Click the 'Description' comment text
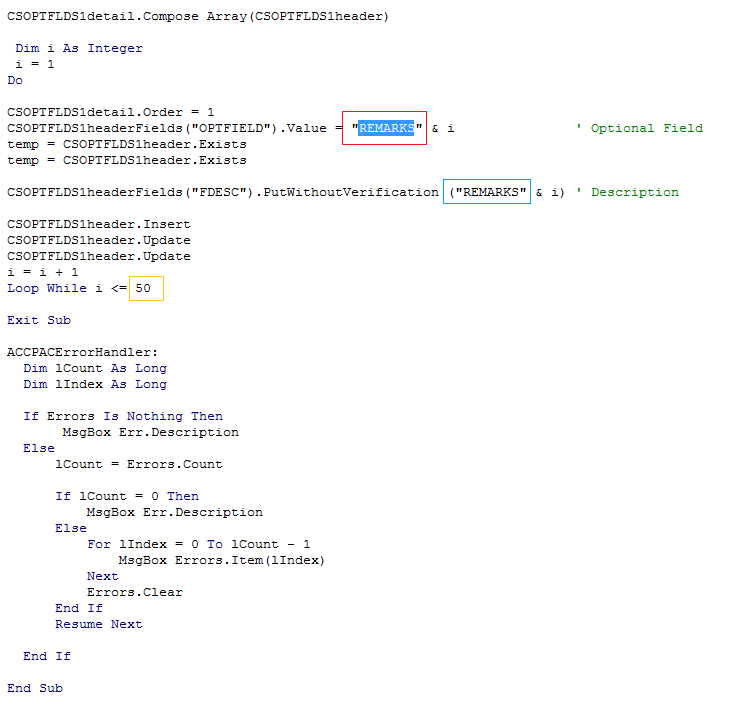755x705 pixels. point(634,192)
